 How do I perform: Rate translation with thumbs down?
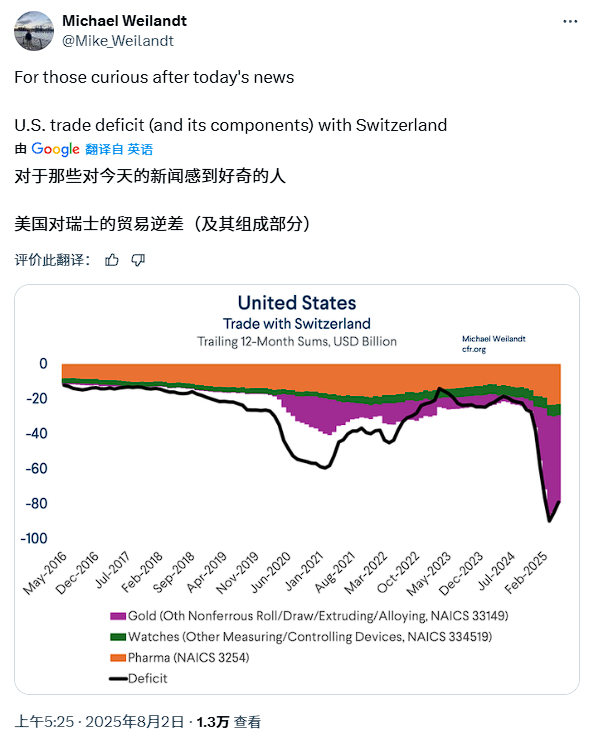[138, 260]
